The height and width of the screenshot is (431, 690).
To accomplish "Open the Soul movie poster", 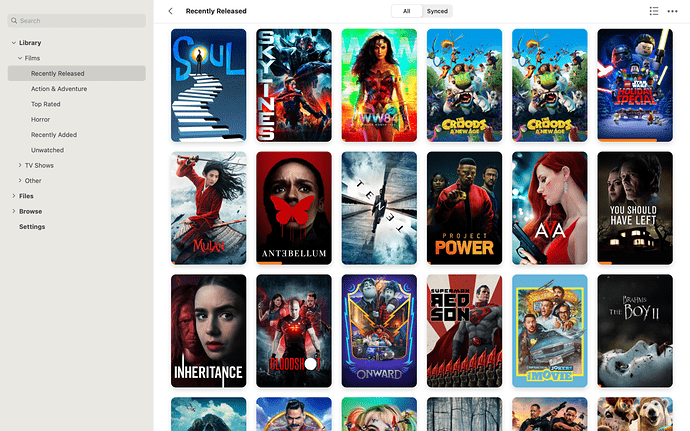I will (209, 85).
